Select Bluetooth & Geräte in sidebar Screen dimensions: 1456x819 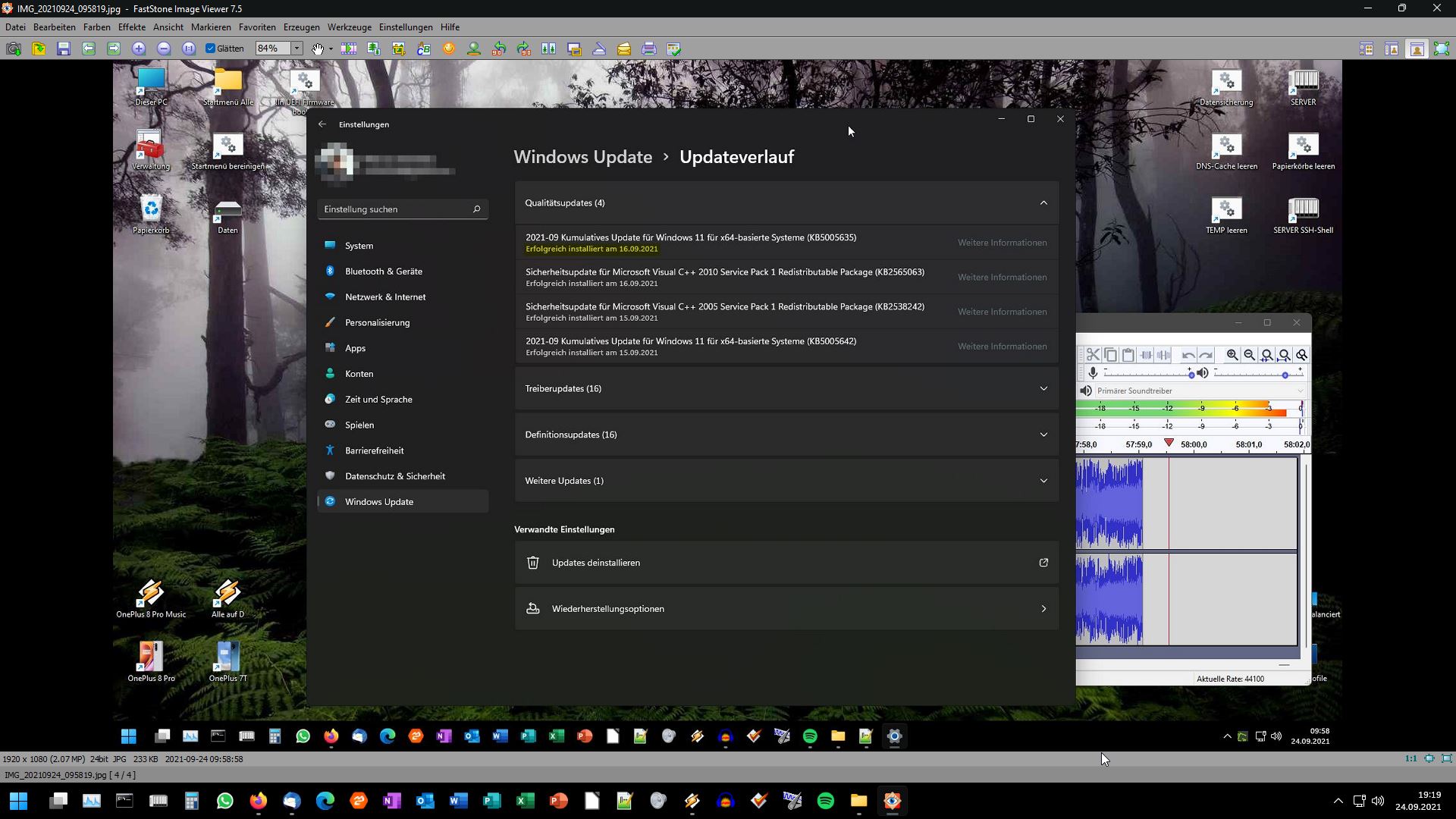(x=403, y=271)
